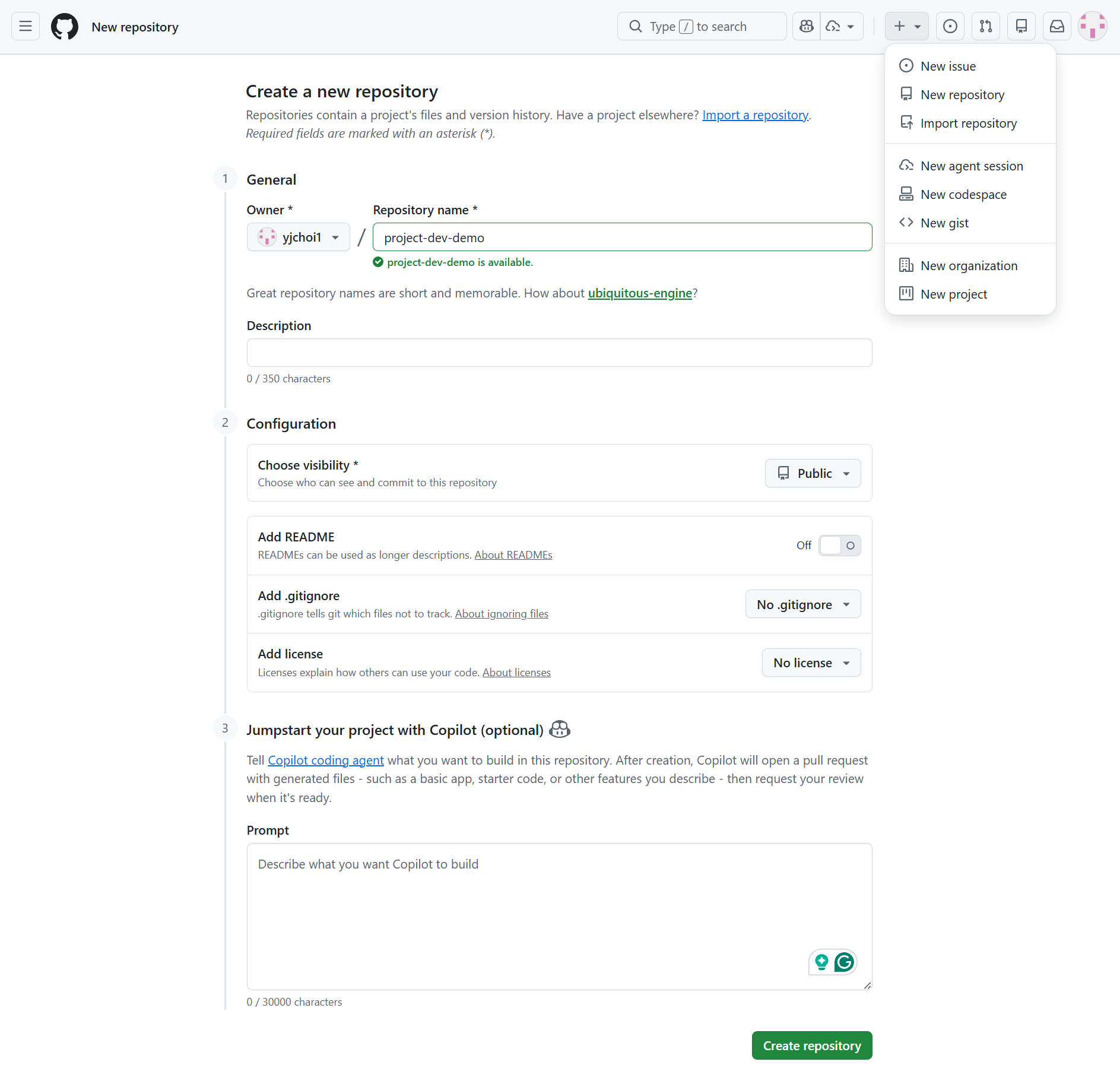Open the Pull requests icon
The image size is (1120, 1084).
985,26
